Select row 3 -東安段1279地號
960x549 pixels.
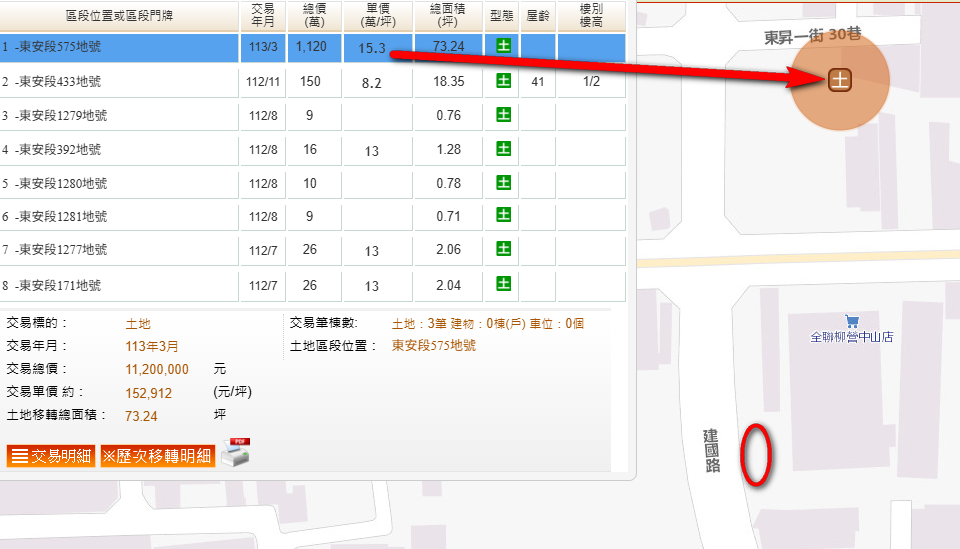point(312,116)
